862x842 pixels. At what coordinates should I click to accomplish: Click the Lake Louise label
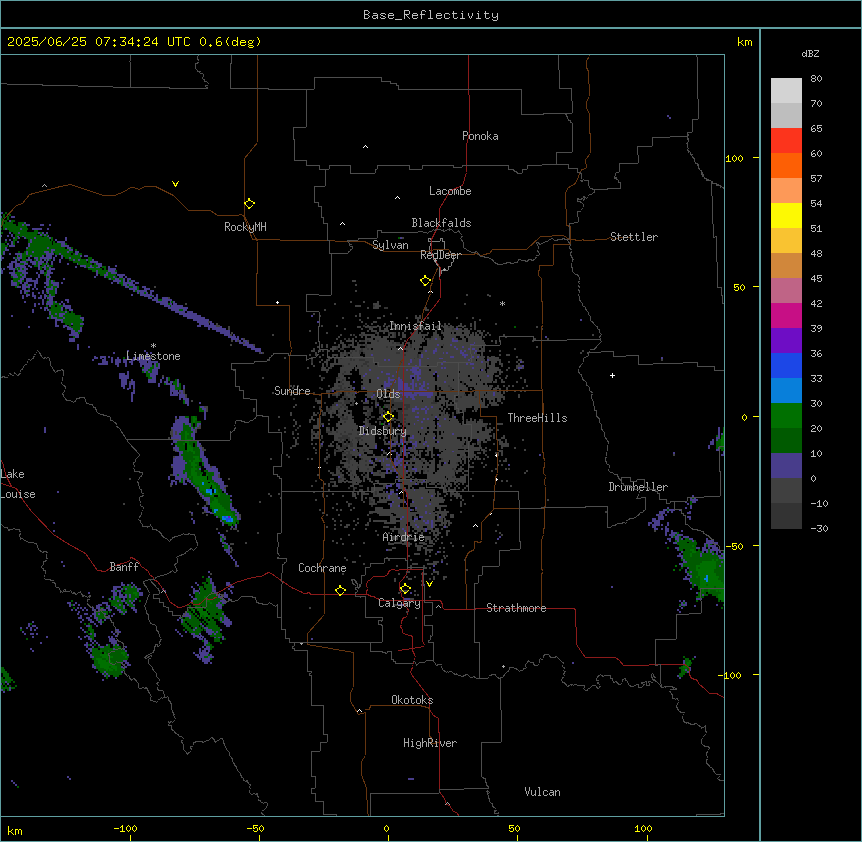click(x=18, y=484)
